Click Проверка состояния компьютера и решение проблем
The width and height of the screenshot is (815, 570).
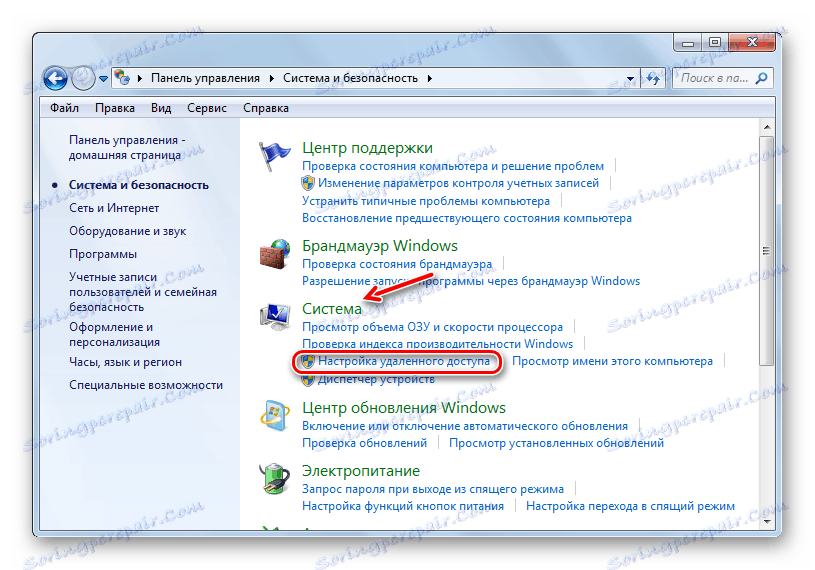(x=453, y=166)
